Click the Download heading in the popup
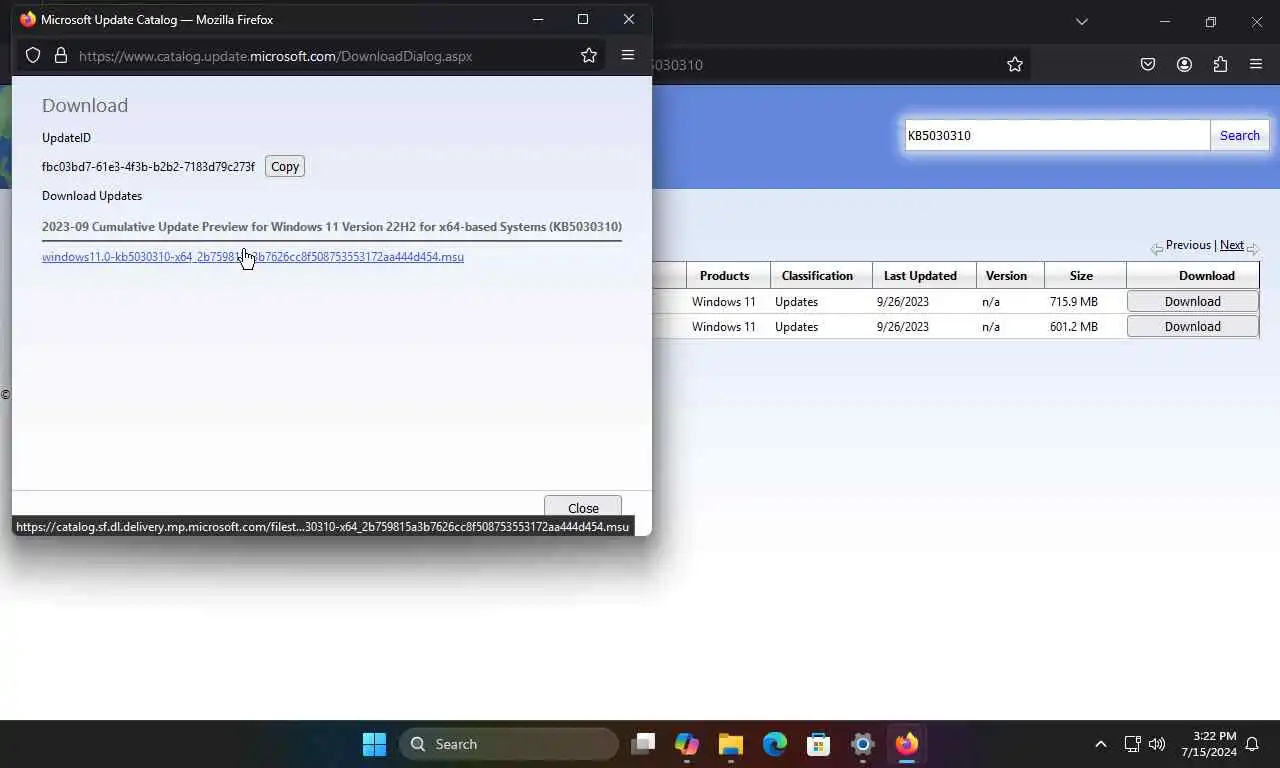1280x768 pixels. coord(85,105)
